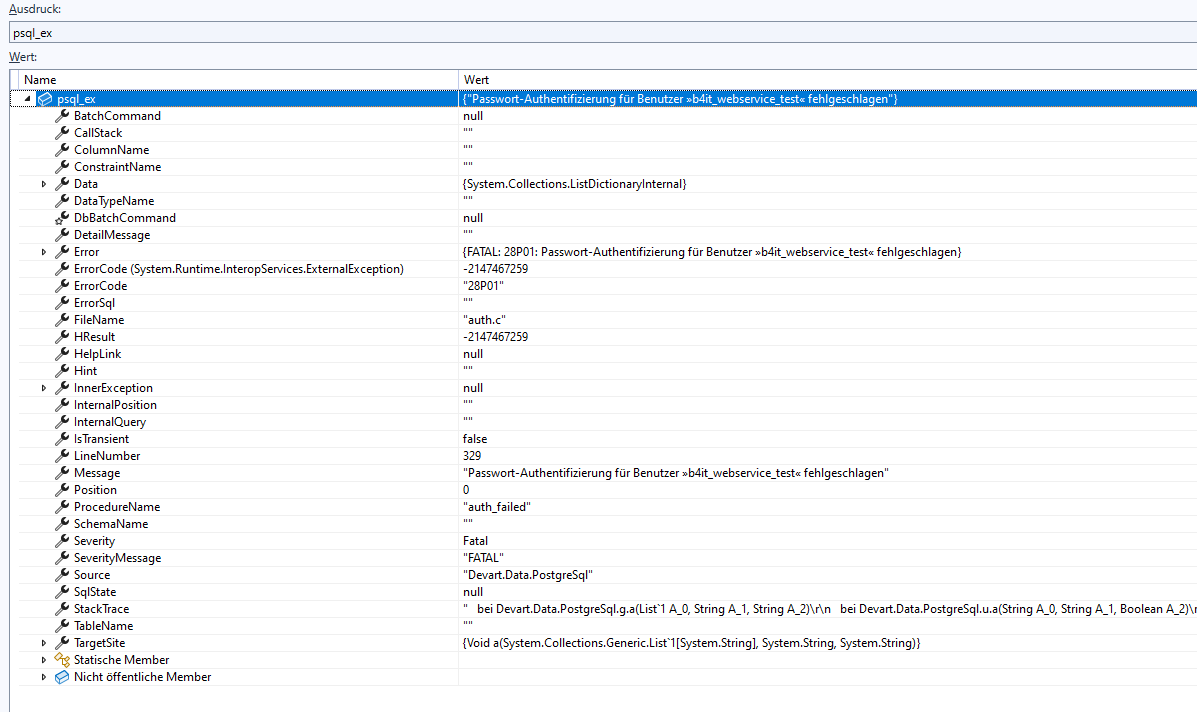
Task: Expand the TargetSite node
Action: click(x=43, y=643)
